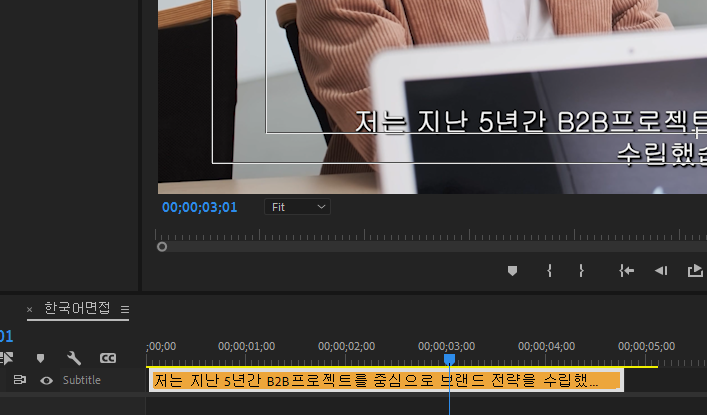Click the 00;00;01;00 mark on the time ruler
Image resolution: width=707 pixels, height=415 pixels.
pyautogui.click(x=246, y=346)
